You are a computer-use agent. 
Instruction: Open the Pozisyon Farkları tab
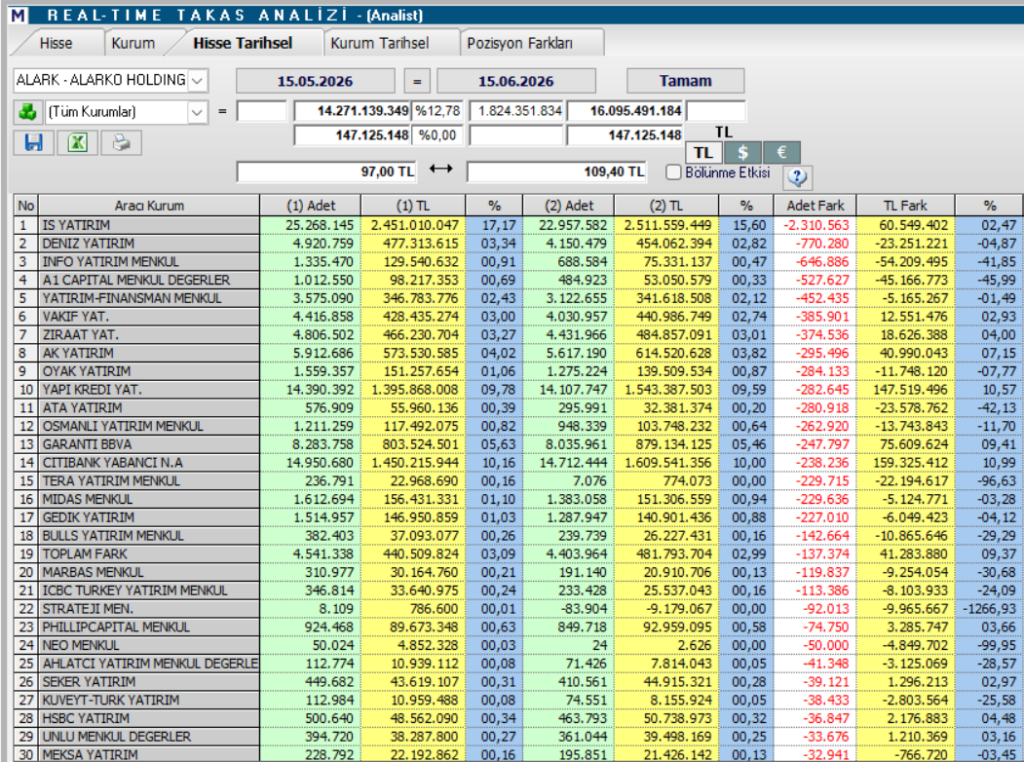(x=519, y=43)
